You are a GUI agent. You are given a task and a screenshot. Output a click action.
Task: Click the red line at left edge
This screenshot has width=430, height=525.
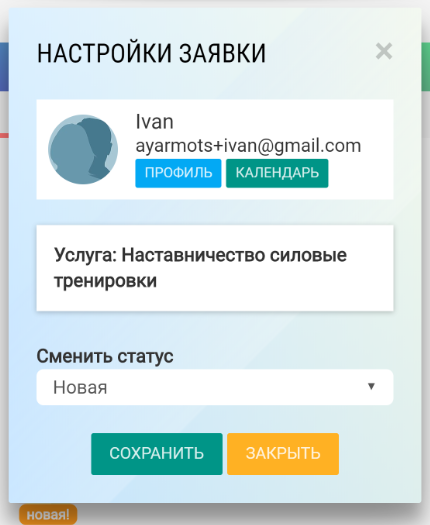point(4,135)
